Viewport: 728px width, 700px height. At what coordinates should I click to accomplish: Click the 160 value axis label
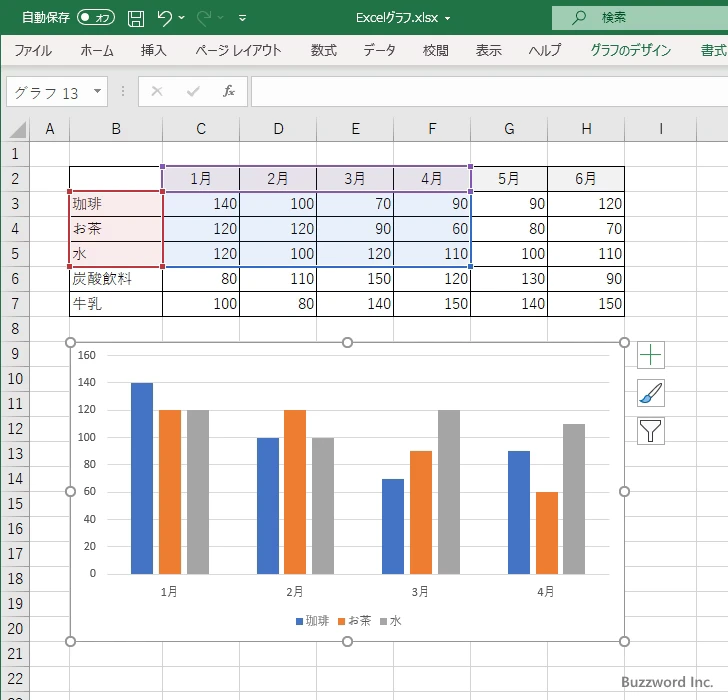[x=86, y=355]
